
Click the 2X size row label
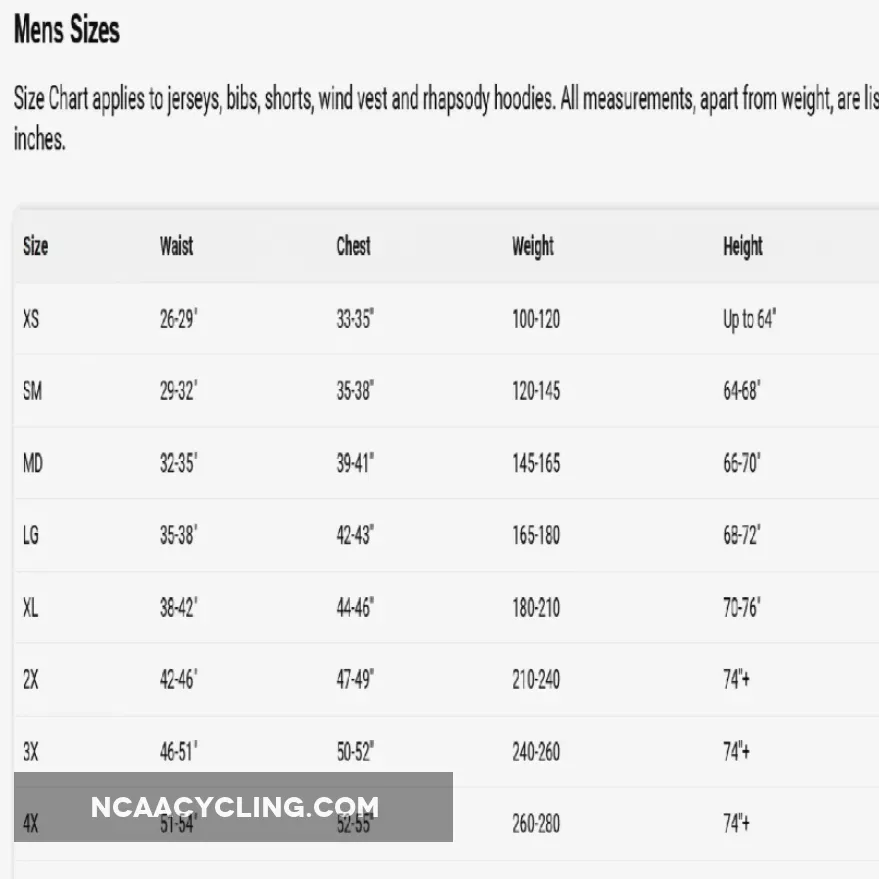coord(31,680)
